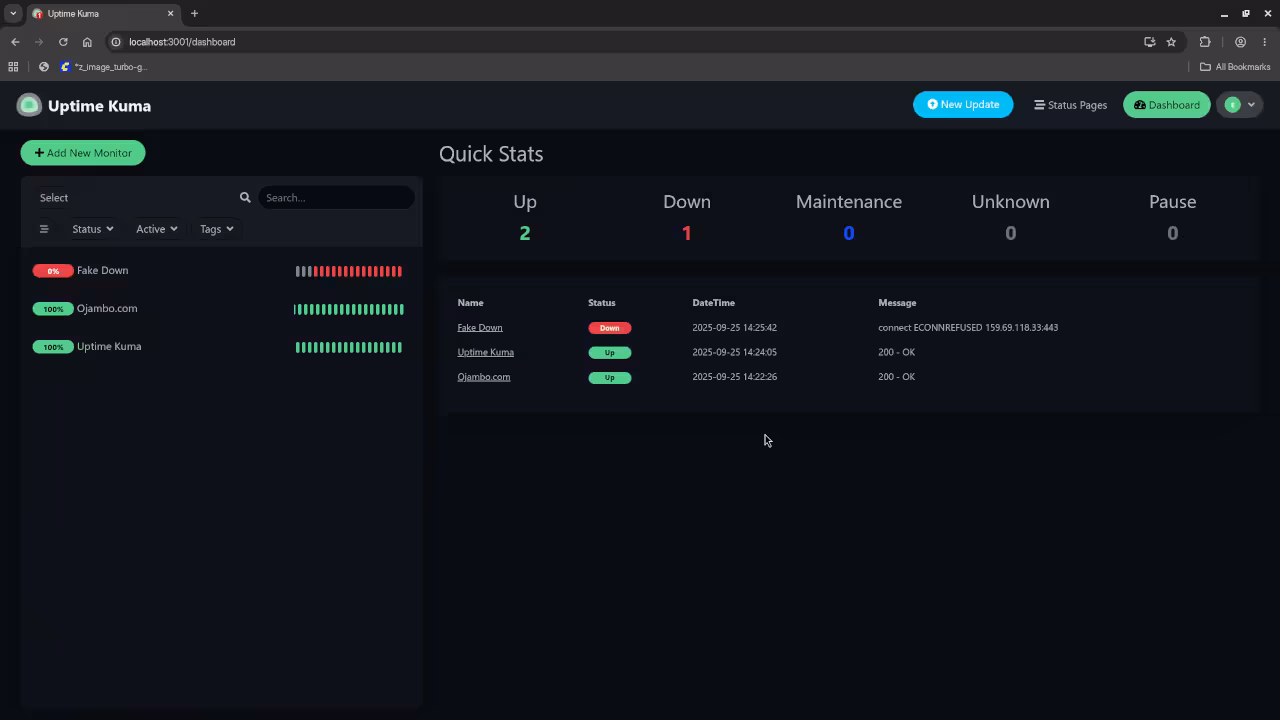Click the ECONNREFUSED message text
This screenshot has height=720, width=1280.
pyautogui.click(x=968, y=328)
